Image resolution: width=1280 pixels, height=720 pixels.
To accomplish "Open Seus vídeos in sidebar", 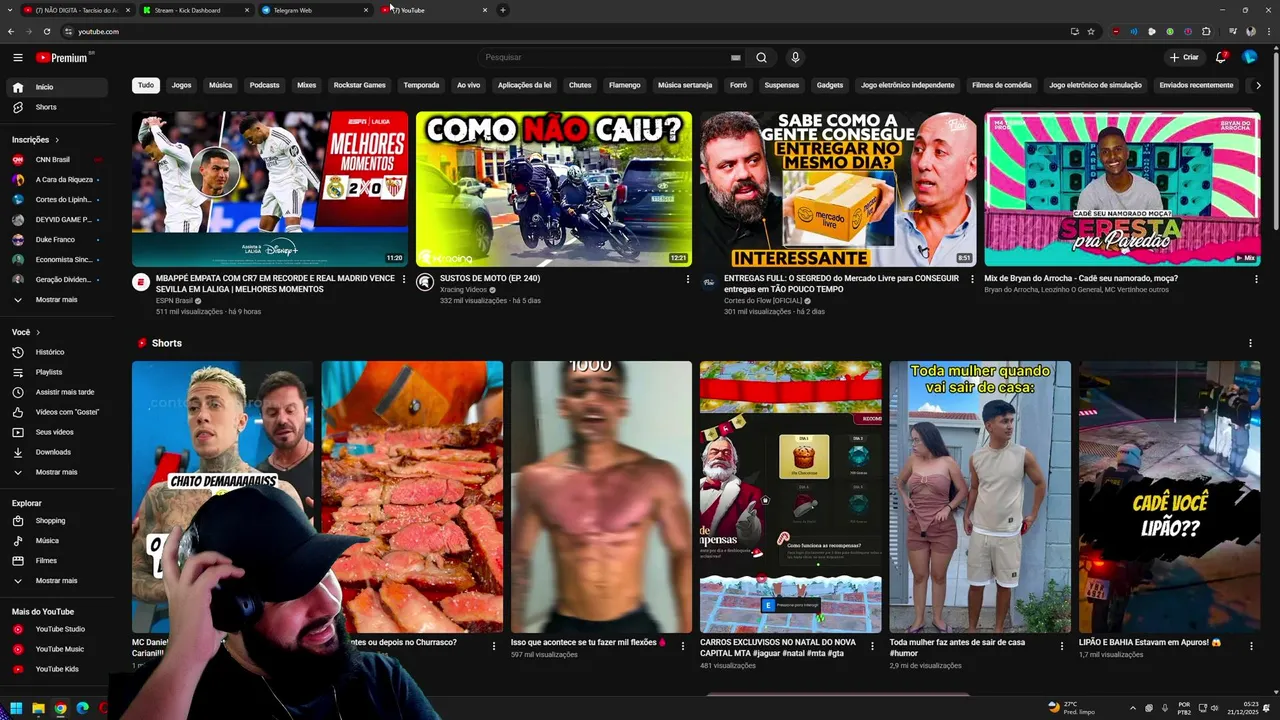I will (x=59, y=432).
